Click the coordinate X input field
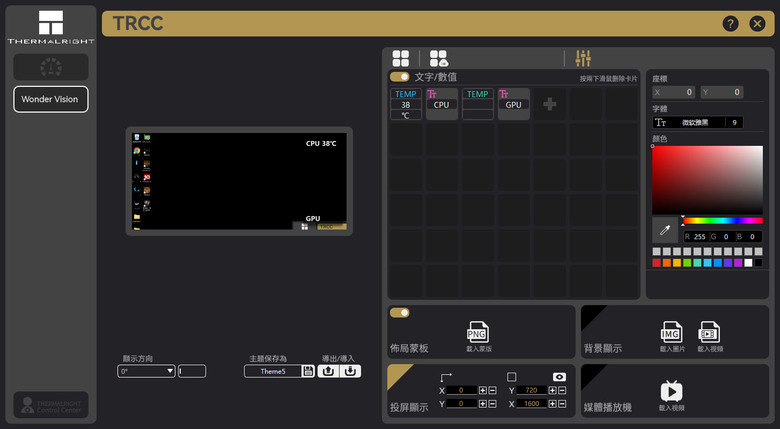This screenshot has height=429, width=780. 674,92
